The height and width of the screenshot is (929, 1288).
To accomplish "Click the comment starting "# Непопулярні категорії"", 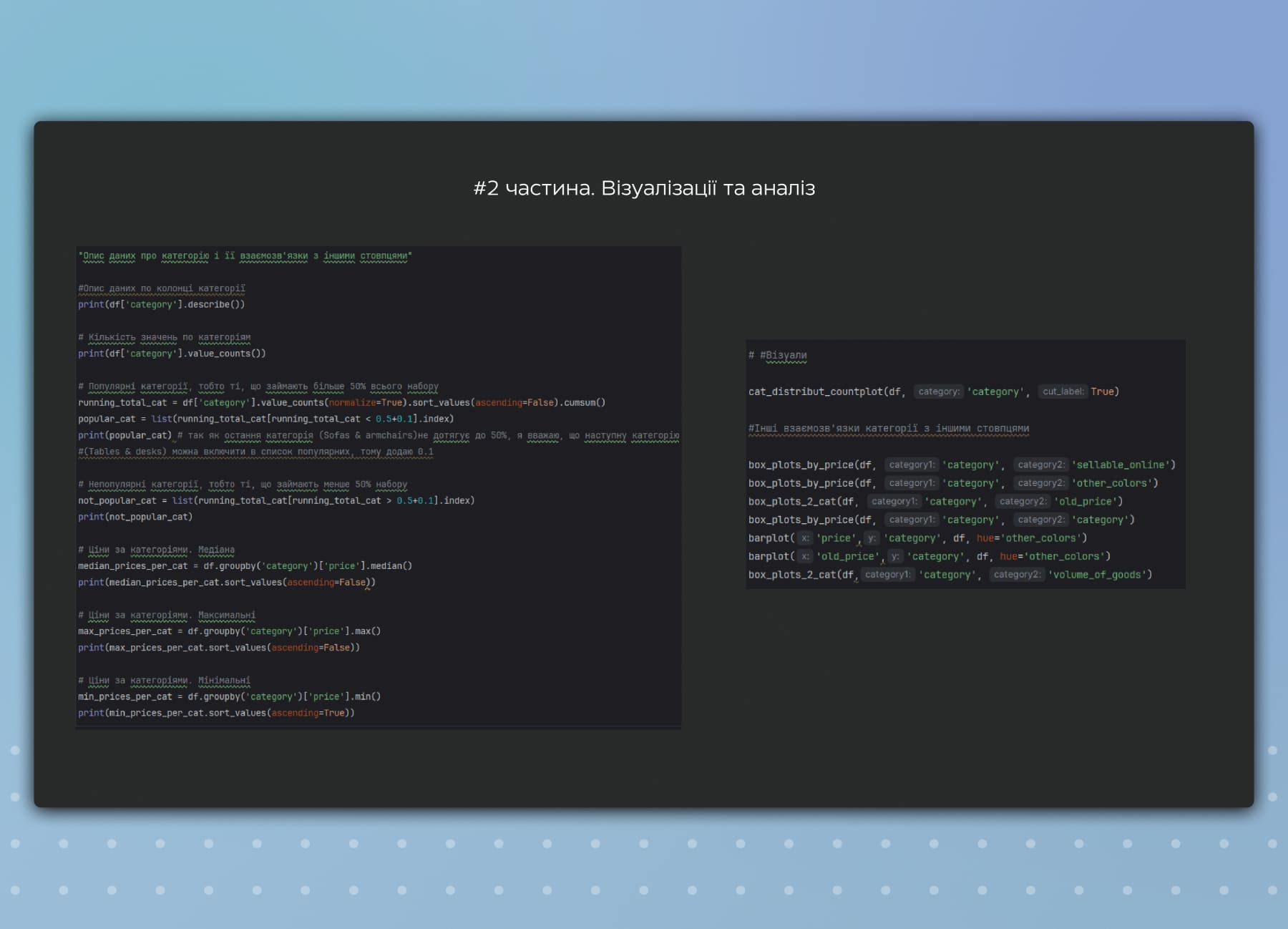I will (243, 485).
